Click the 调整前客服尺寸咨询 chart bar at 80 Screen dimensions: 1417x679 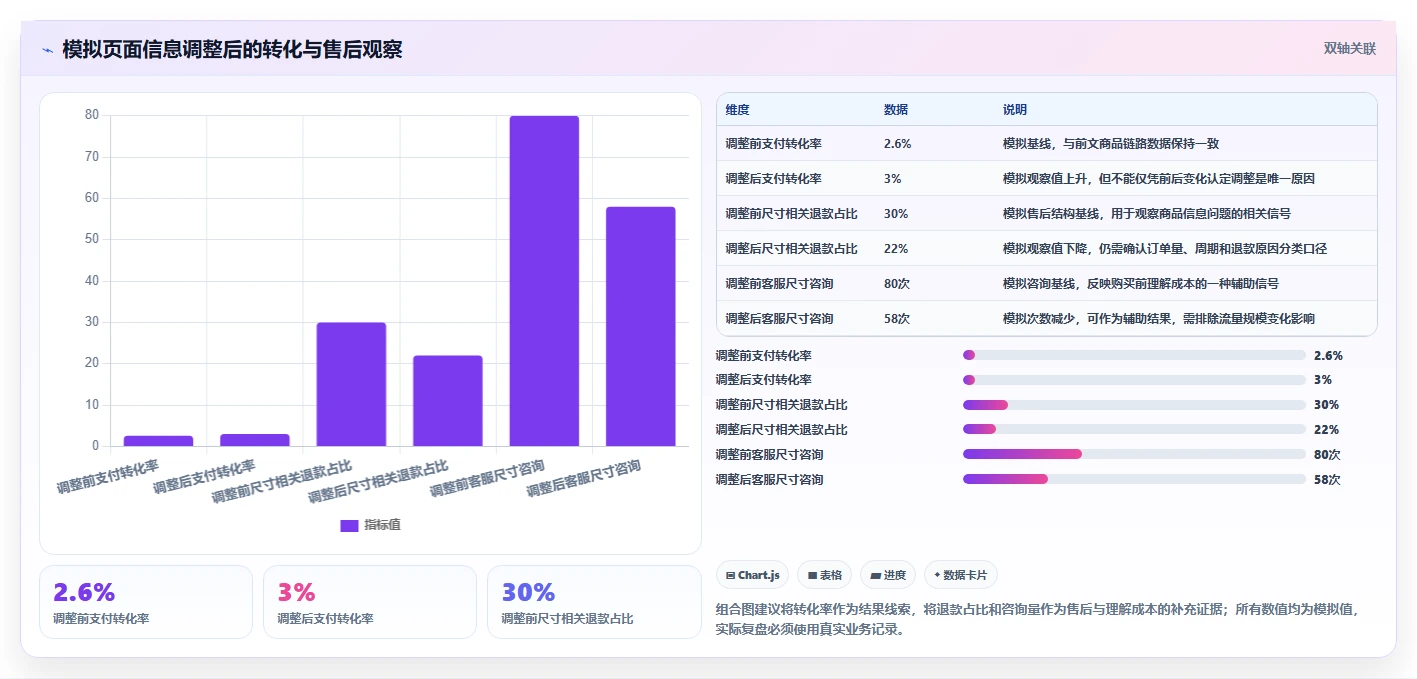pyautogui.click(x=544, y=281)
